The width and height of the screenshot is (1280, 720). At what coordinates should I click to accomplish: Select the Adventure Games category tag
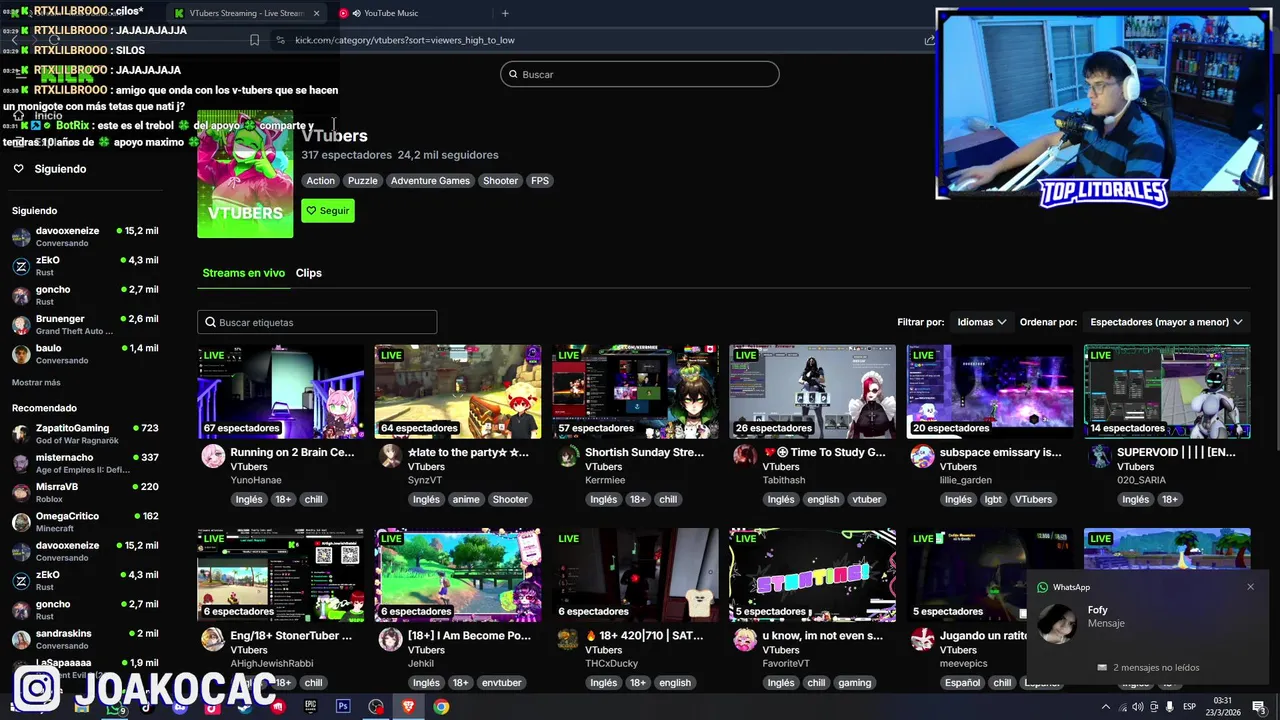tap(430, 181)
